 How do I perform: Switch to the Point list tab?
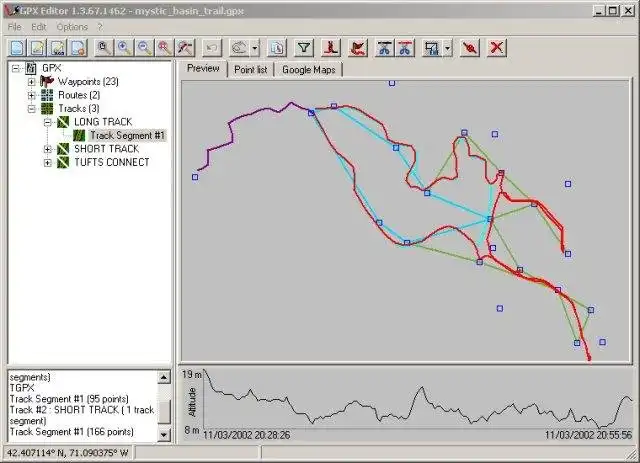(251, 70)
